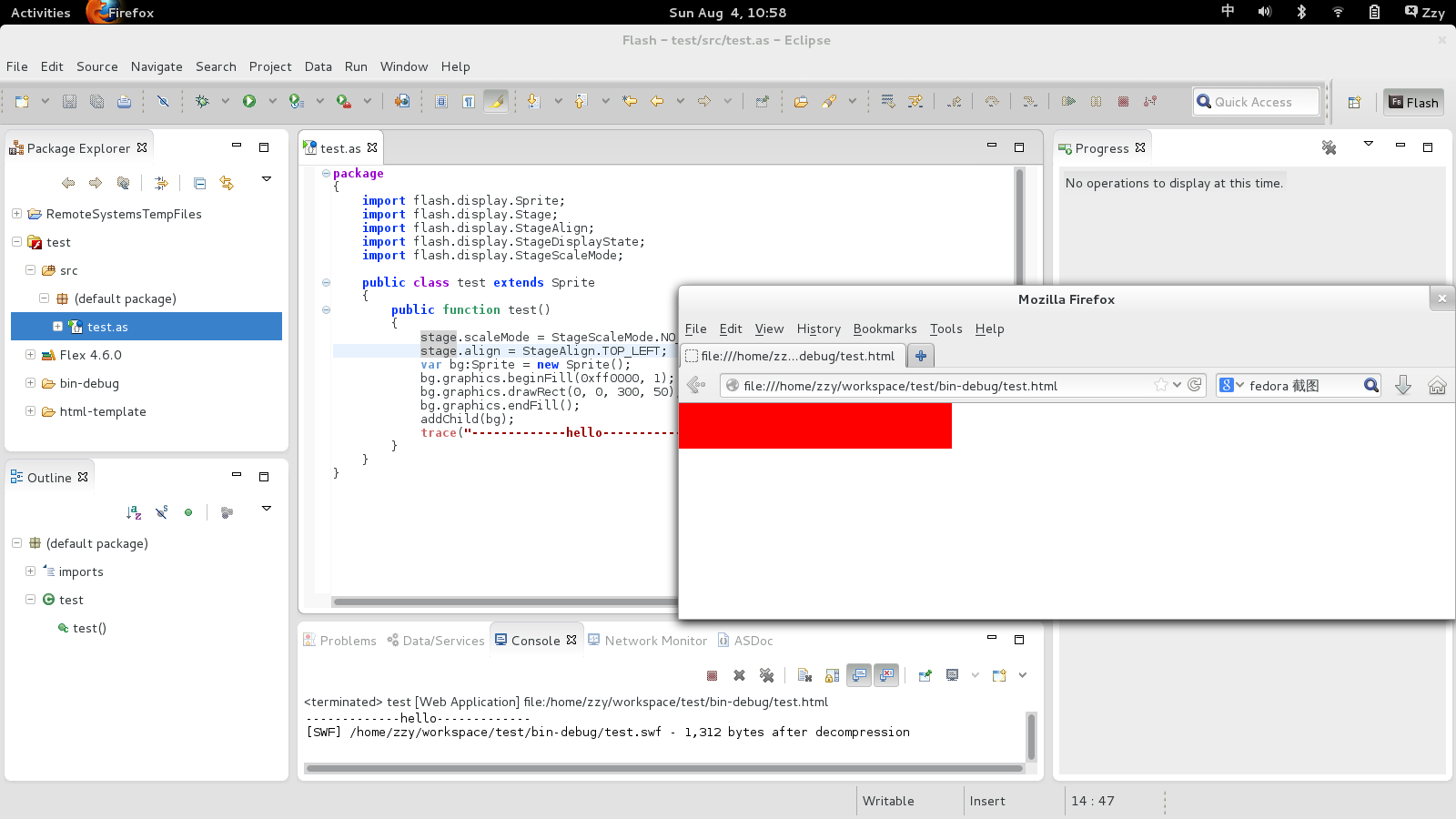Open Eclipse Navigate menu
This screenshot has height=819, width=1456.
click(x=157, y=66)
